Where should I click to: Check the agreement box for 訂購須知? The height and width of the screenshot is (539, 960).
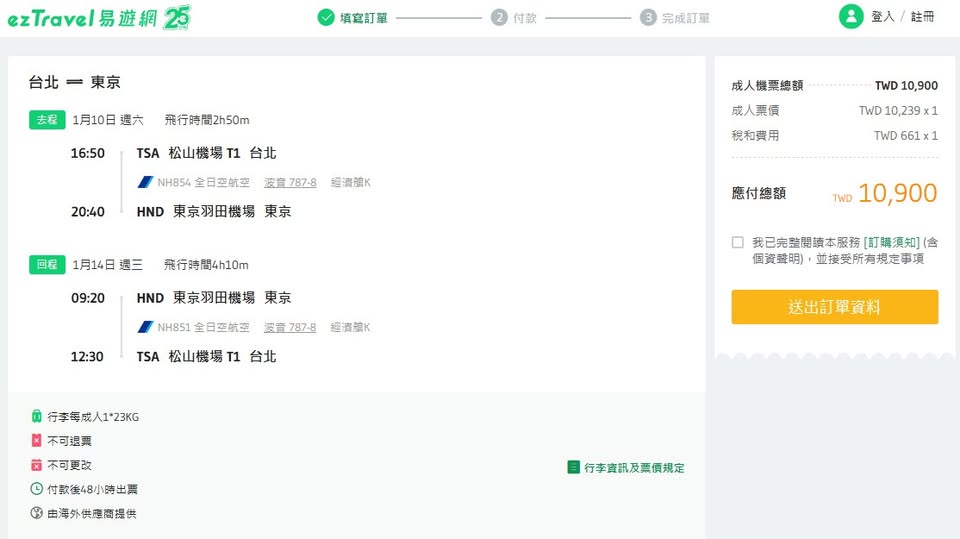tap(738, 242)
